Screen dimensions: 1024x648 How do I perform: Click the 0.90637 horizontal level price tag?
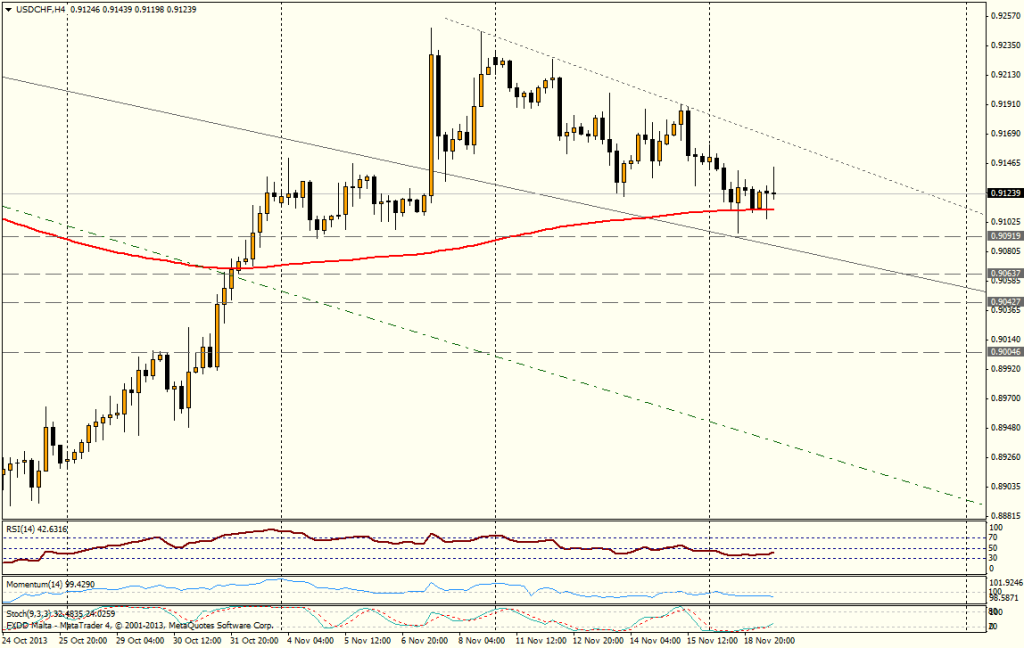[x=1003, y=273]
